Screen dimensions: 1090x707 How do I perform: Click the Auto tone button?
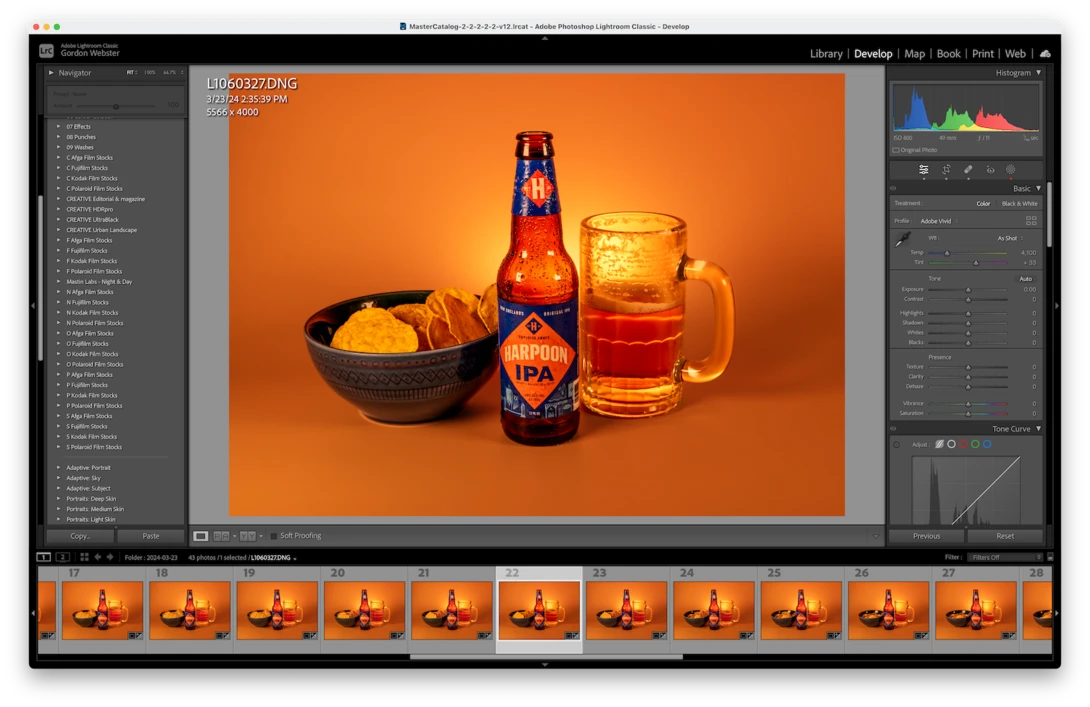(x=1025, y=279)
